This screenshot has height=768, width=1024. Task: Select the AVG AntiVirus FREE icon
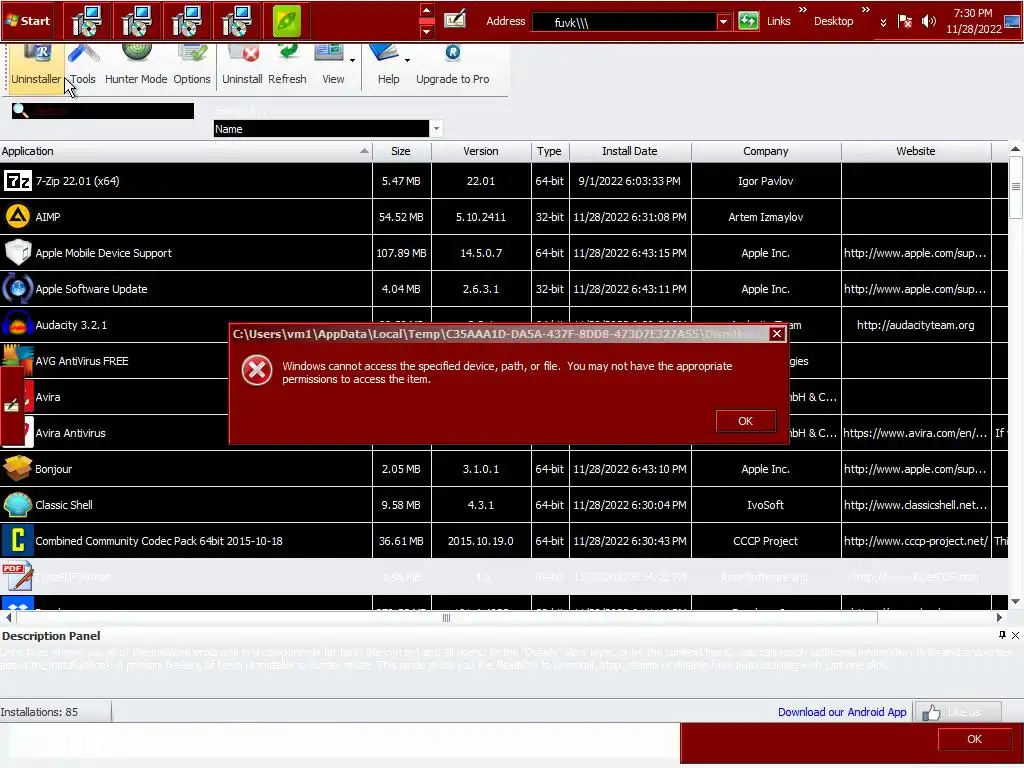18,359
